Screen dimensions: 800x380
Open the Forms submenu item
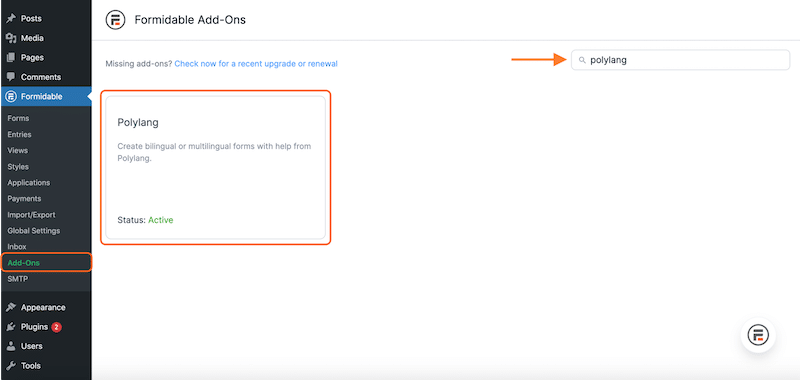[18, 118]
